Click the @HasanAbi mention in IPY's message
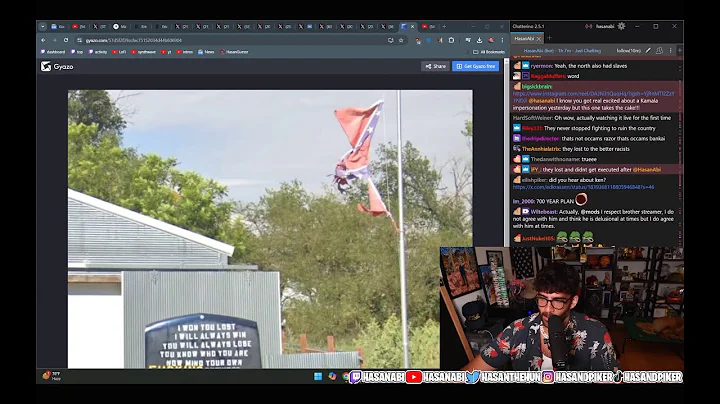Viewport: 720px width, 404px height. coord(647,170)
